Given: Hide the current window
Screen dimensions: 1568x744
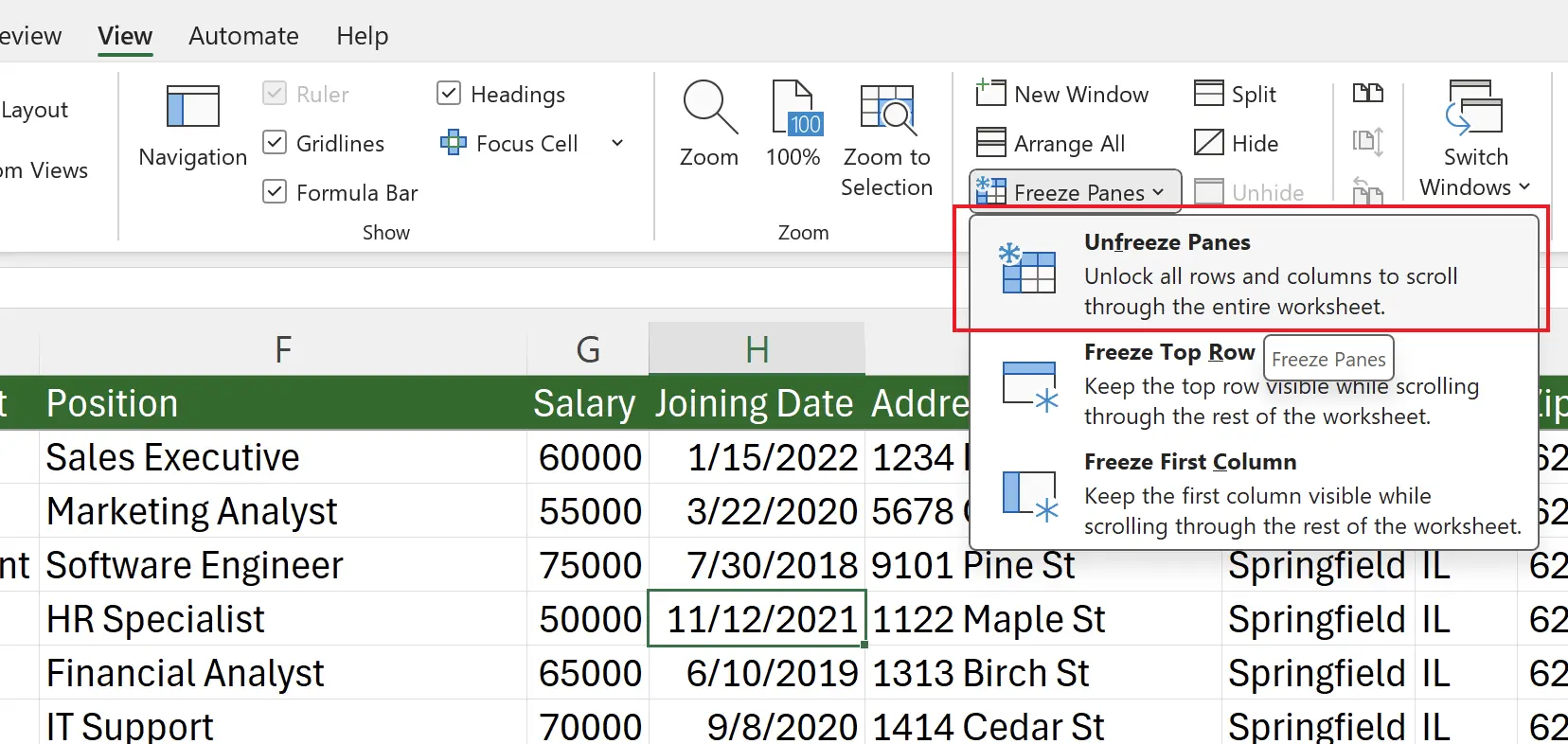Looking at the screenshot, I should 1237,144.
